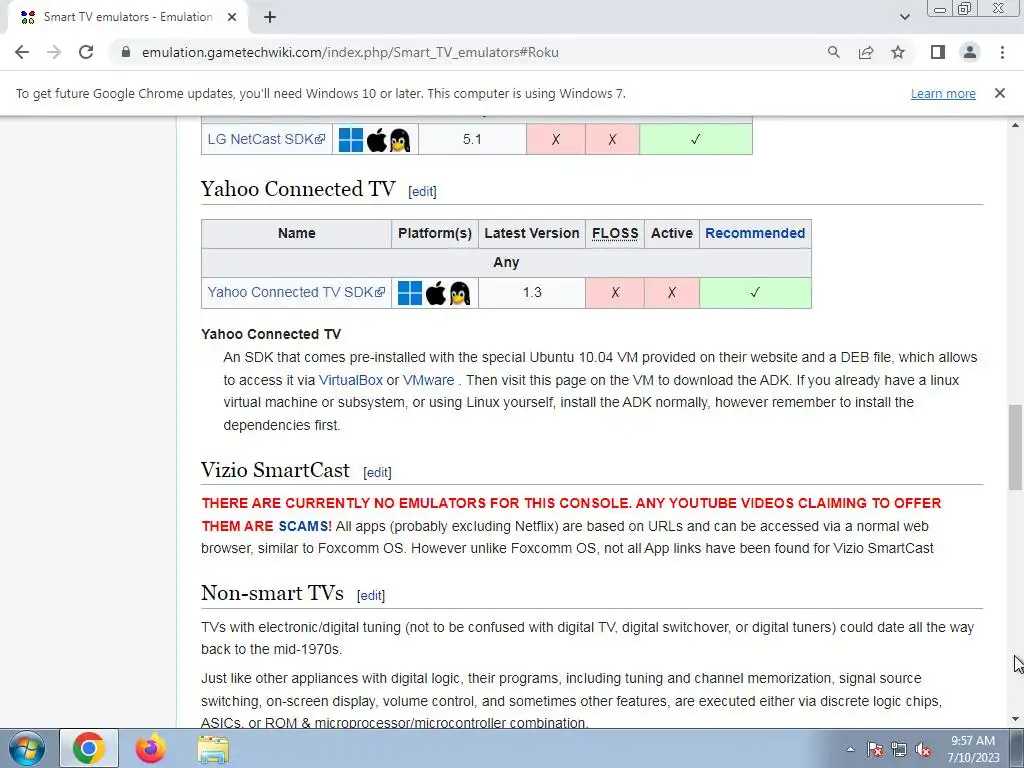View site information via the padlock icon
The height and width of the screenshot is (768, 1024).
(126, 52)
